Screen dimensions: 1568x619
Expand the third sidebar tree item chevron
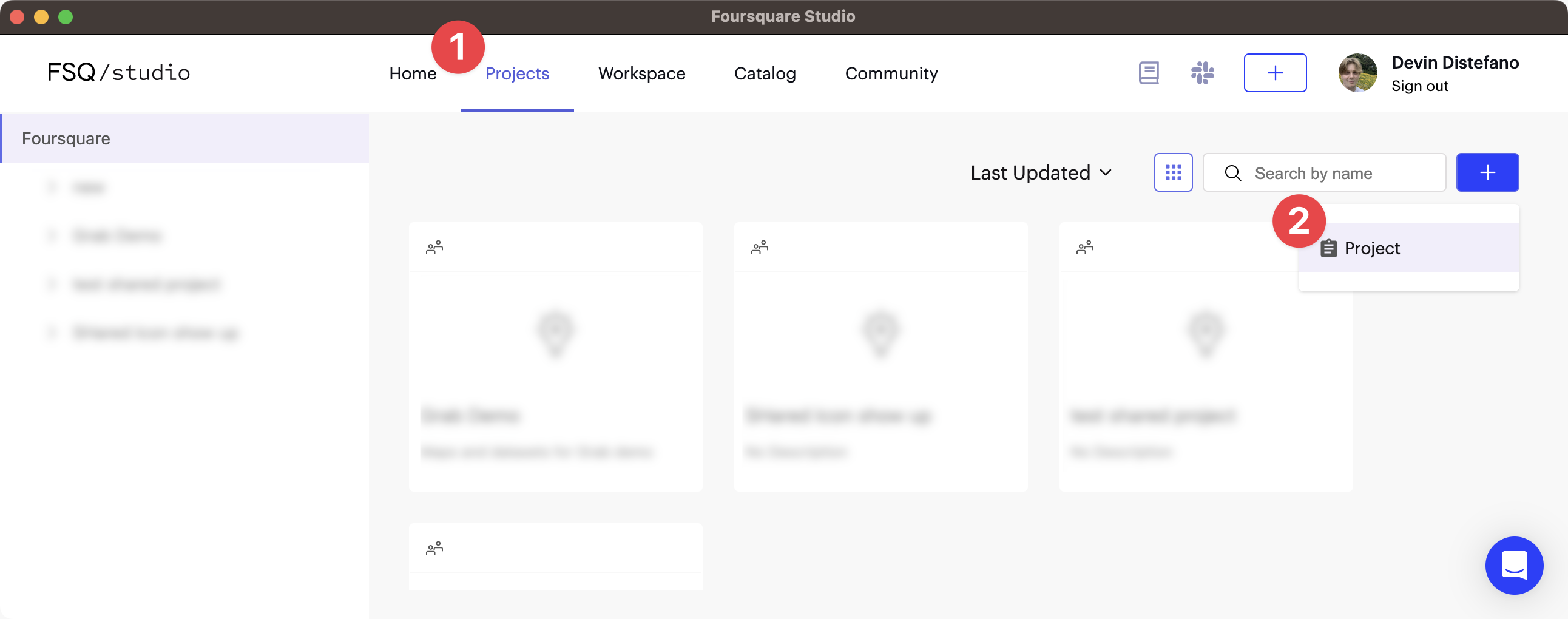tap(52, 283)
